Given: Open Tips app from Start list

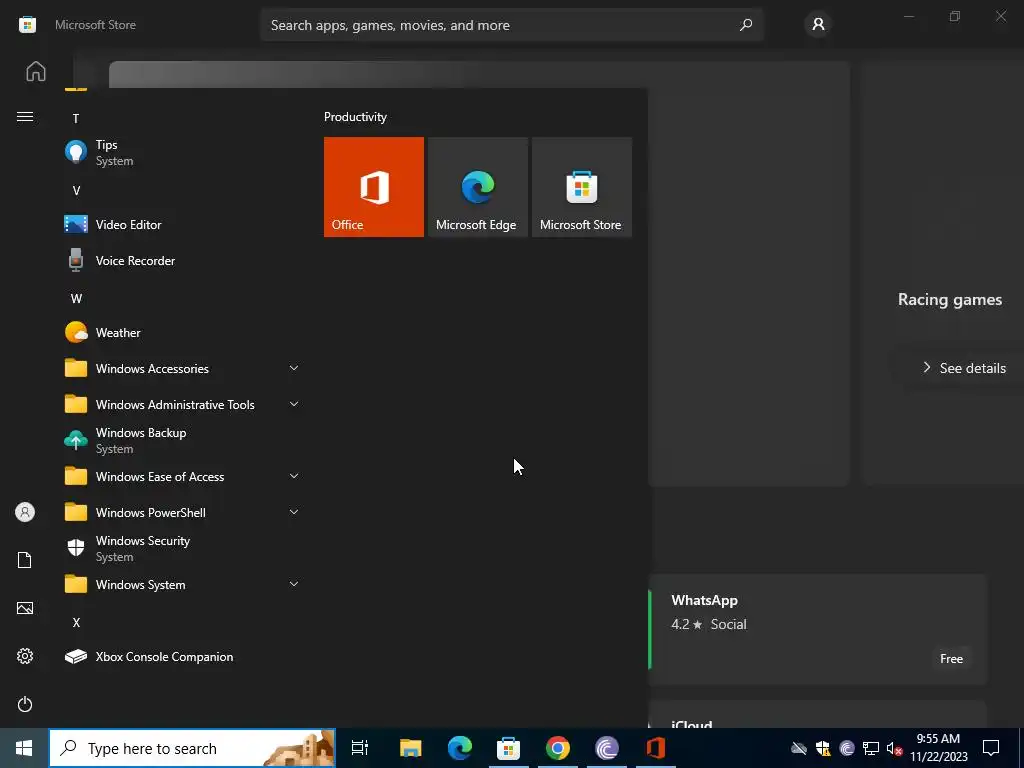Looking at the screenshot, I should point(183,153).
